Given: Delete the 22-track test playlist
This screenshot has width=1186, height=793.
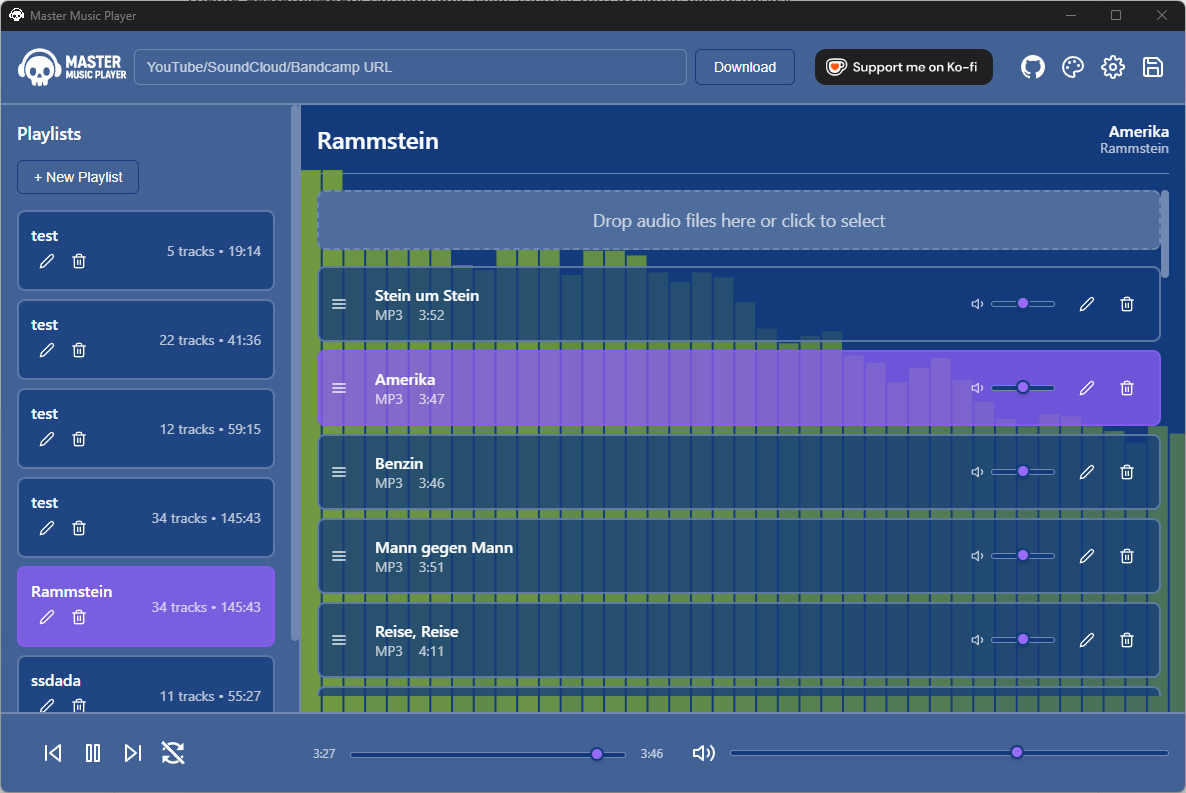Looking at the screenshot, I should pos(79,350).
